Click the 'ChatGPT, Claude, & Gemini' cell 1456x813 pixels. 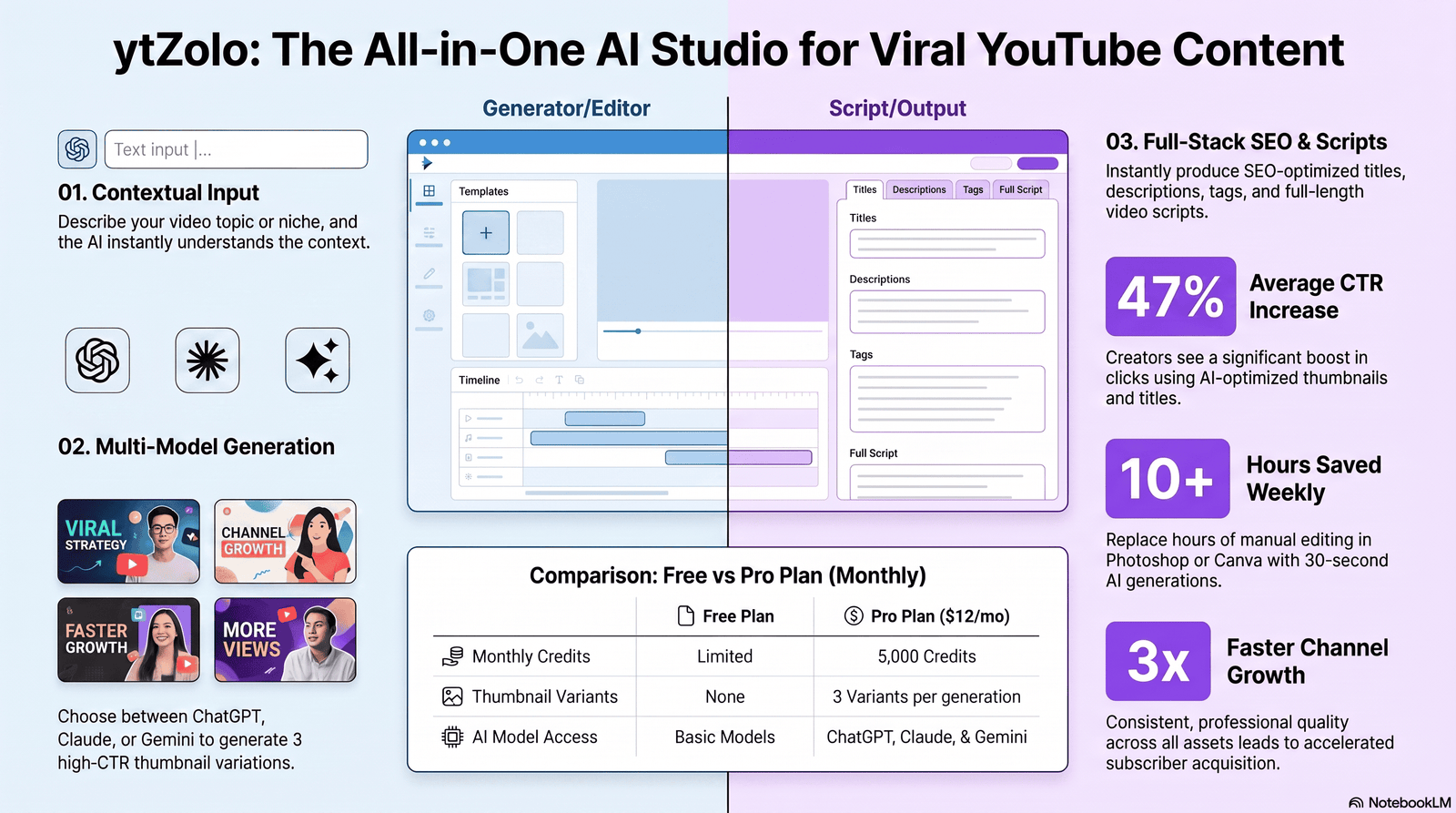point(926,737)
